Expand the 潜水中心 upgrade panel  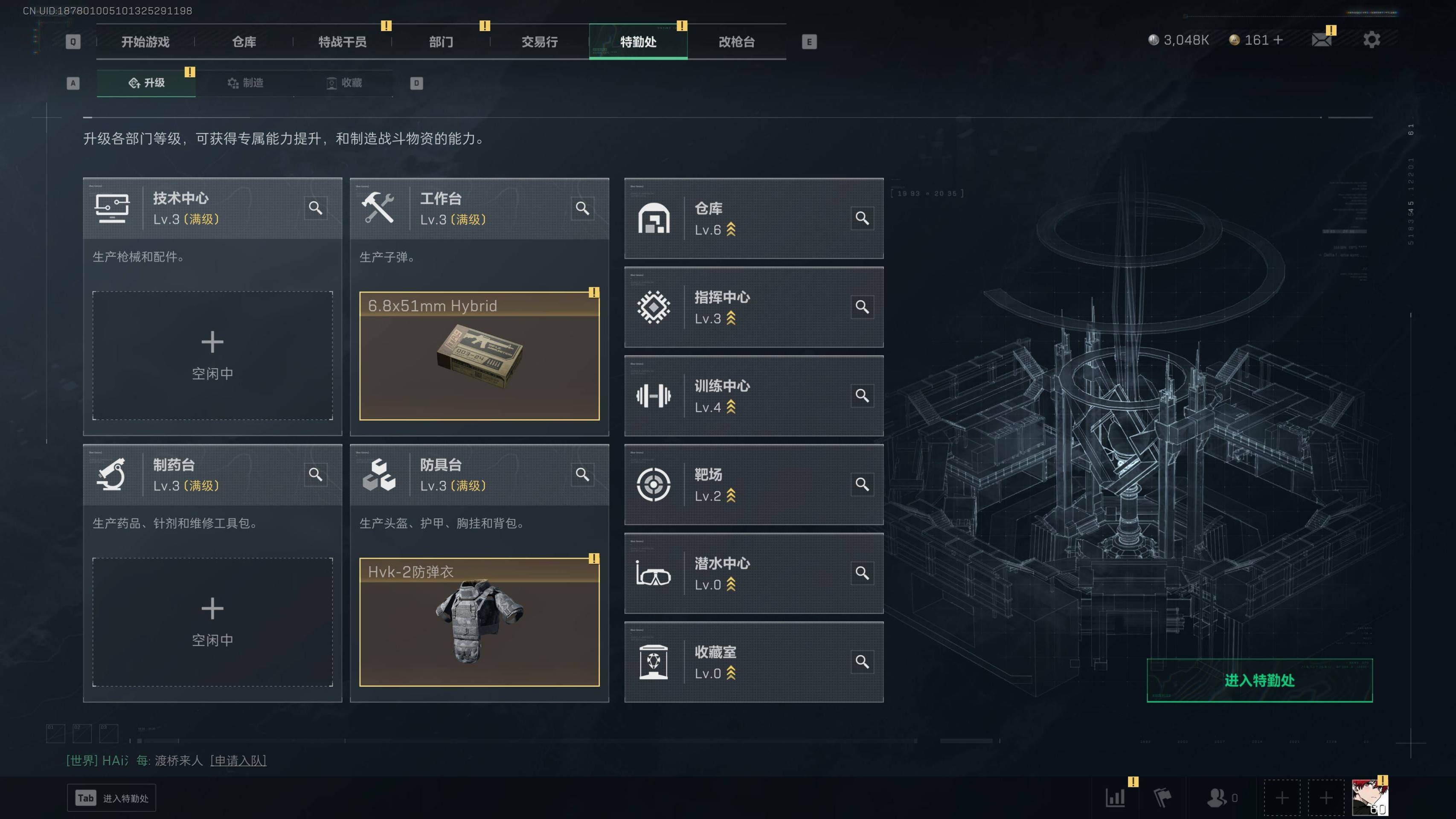(753, 573)
